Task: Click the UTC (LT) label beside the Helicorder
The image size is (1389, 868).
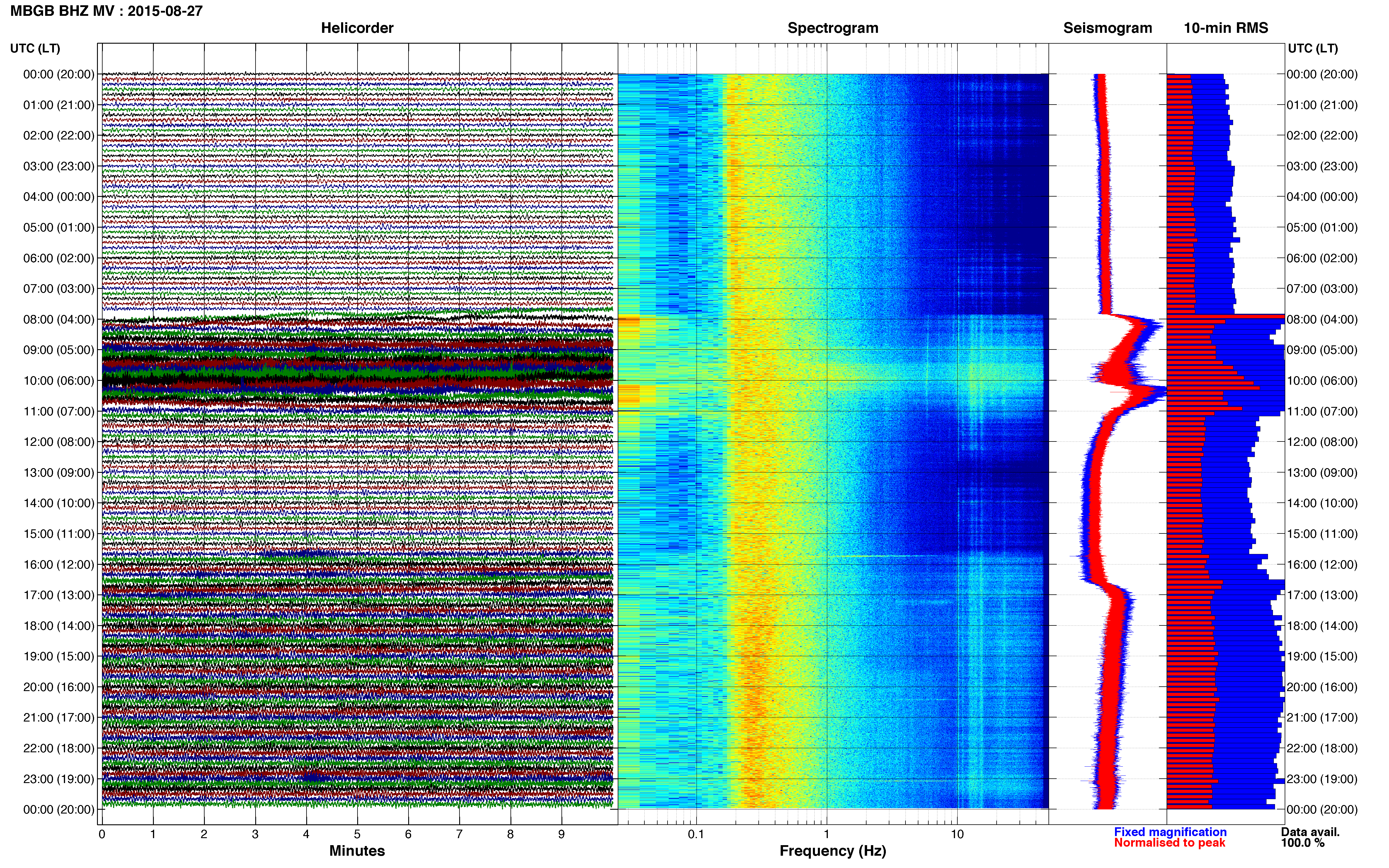Action: pyautogui.click(x=35, y=48)
